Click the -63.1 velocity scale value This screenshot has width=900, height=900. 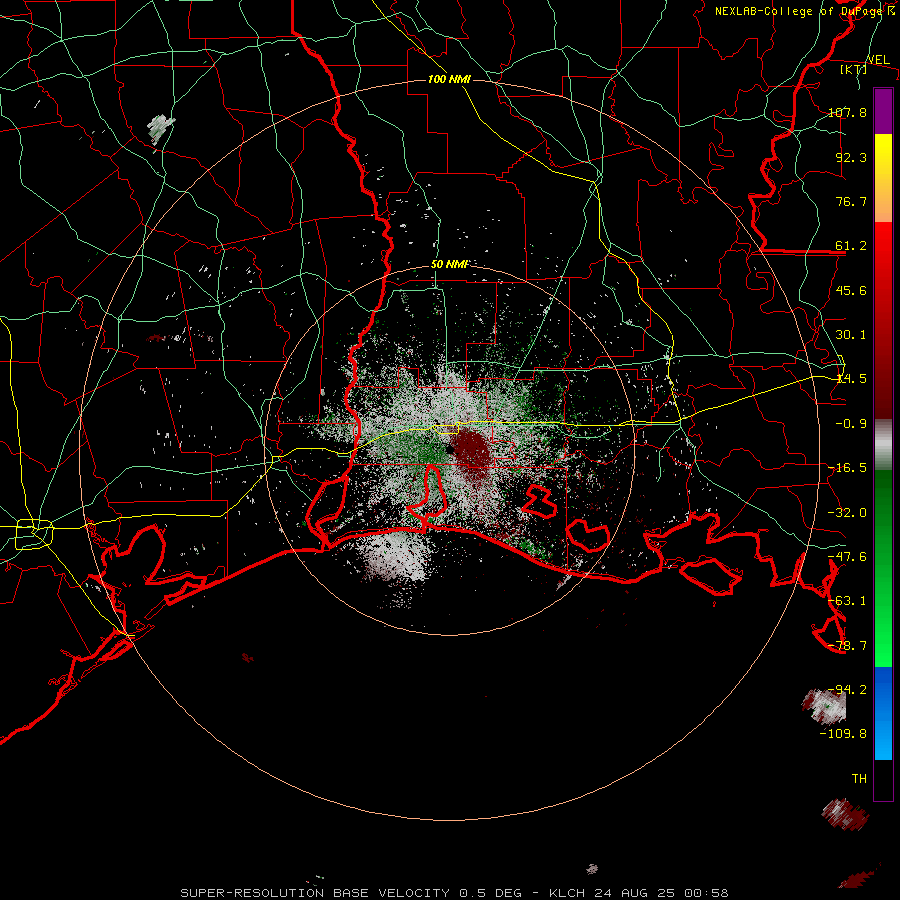pyautogui.click(x=847, y=601)
